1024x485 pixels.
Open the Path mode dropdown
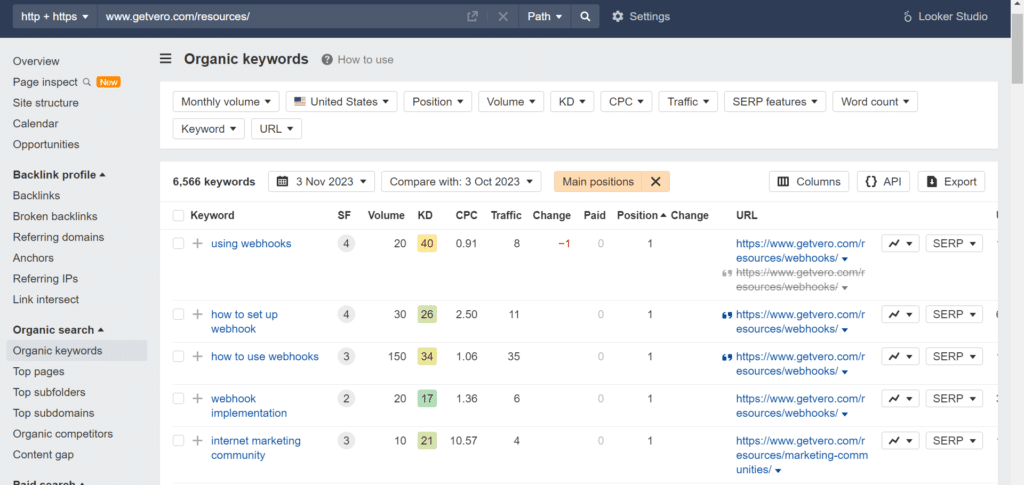[545, 17]
